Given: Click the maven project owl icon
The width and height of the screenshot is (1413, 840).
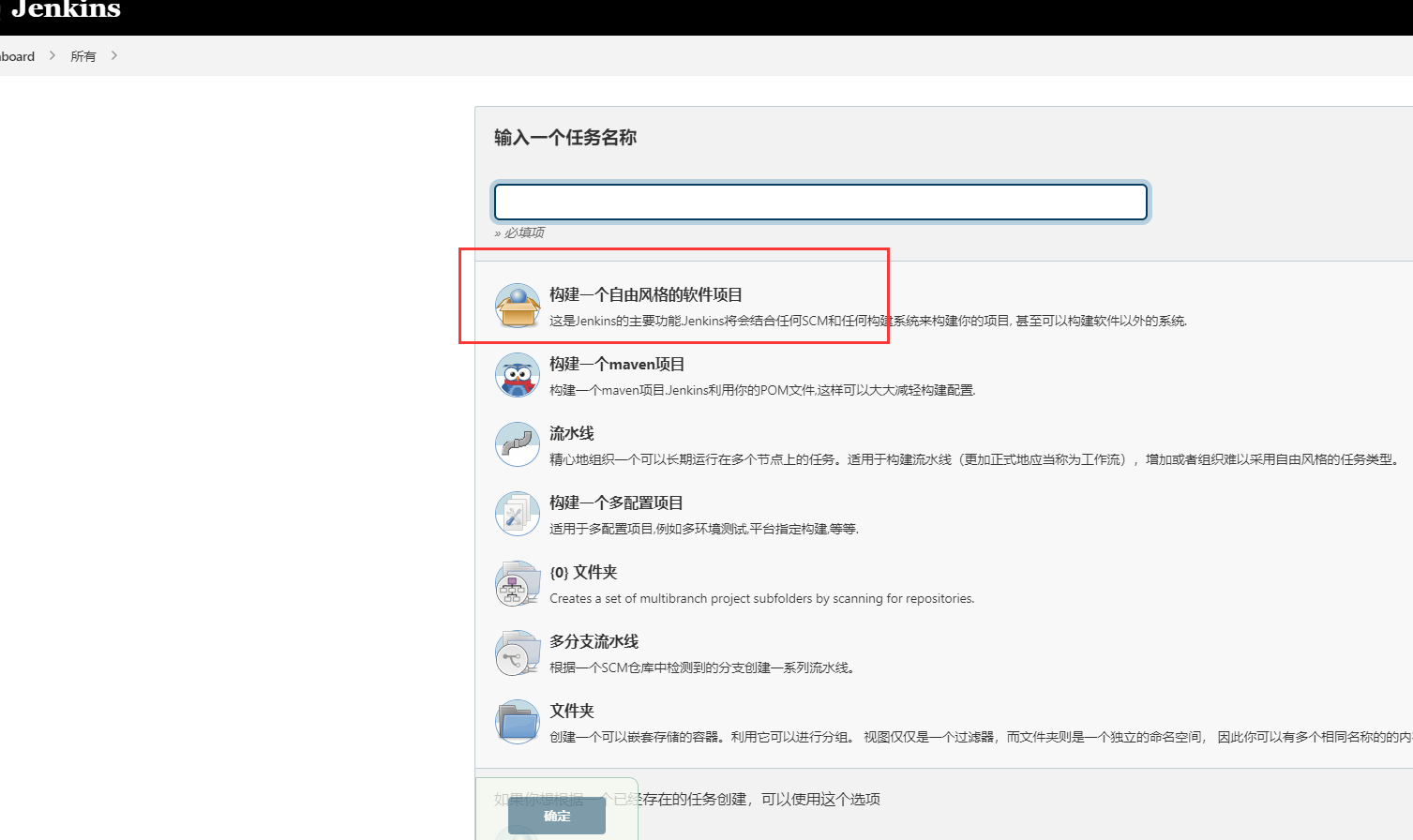Looking at the screenshot, I should [518, 375].
